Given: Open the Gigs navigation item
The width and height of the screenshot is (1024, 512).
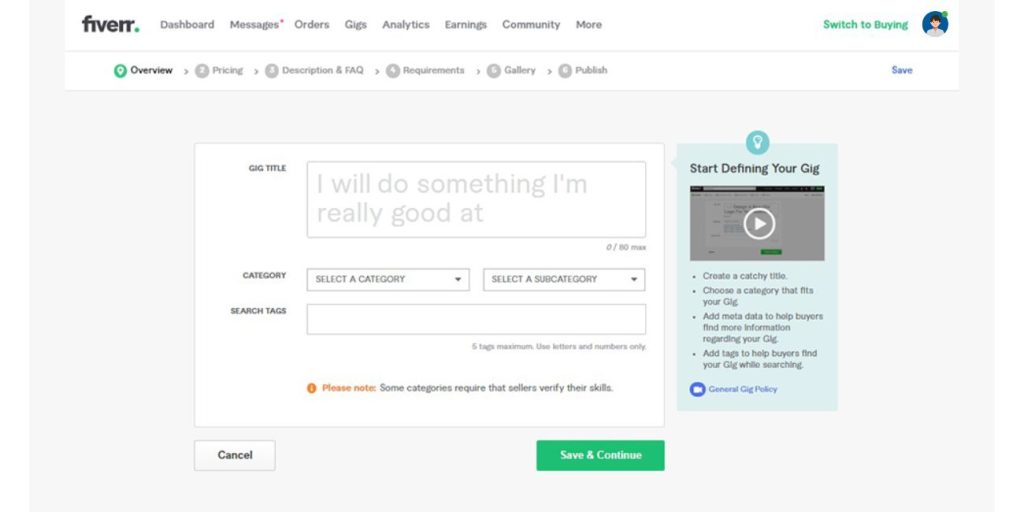Looking at the screenshot, I should click(x=356, y=25).
